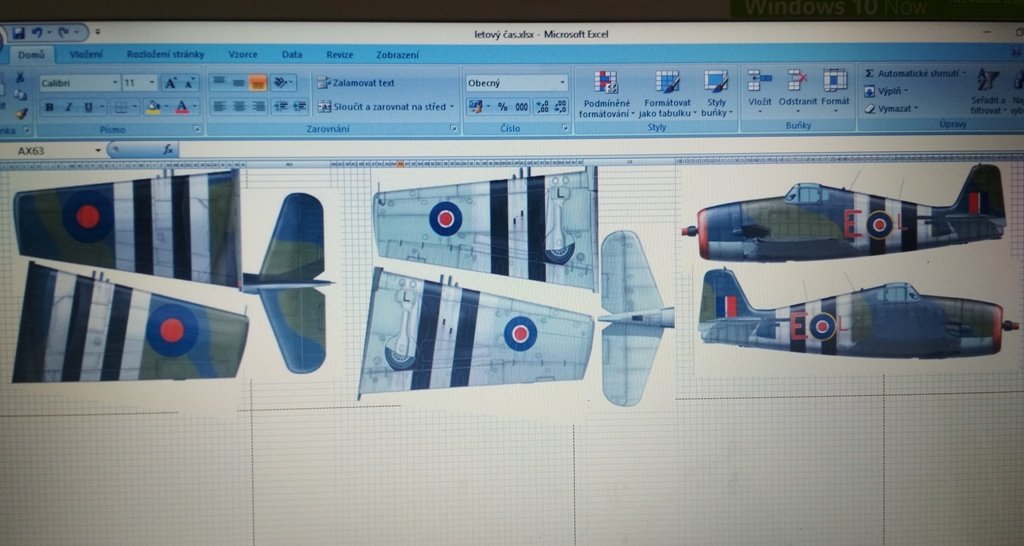Click Sloučit a zarovnat na střed button

click(383, 107)
